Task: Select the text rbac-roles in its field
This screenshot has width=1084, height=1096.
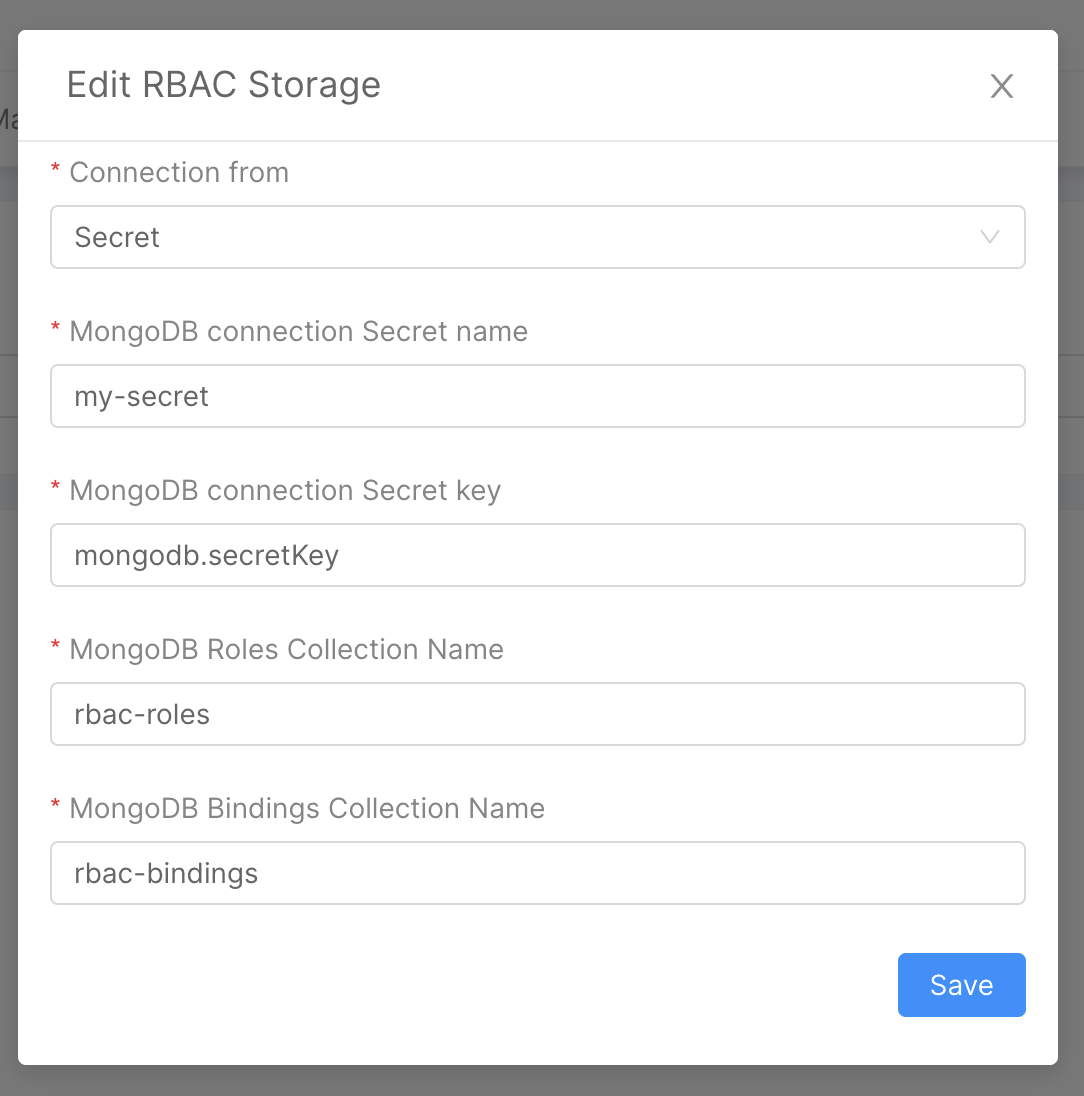Action: click(x=141, y=714)
